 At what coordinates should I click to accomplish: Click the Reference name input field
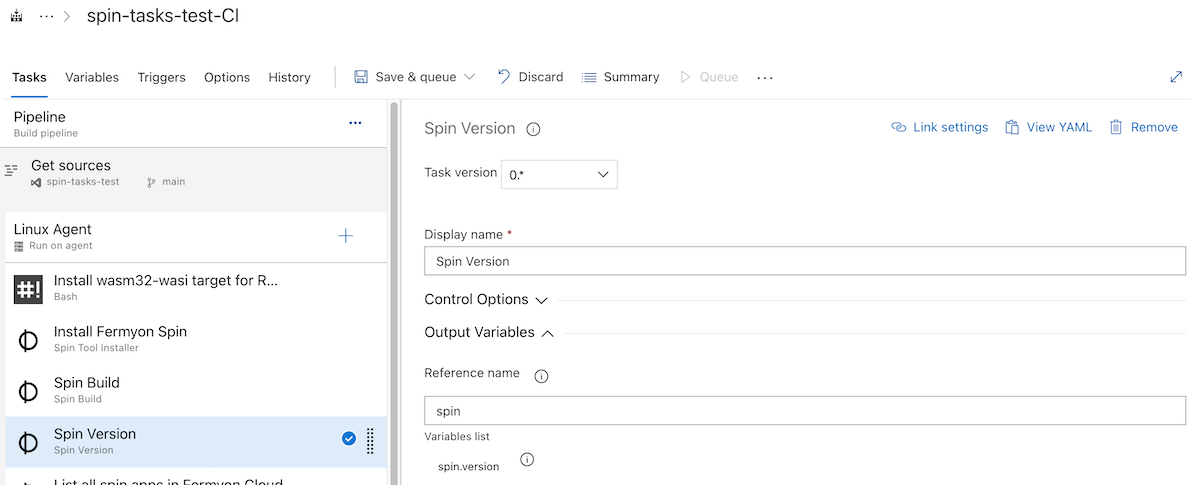tap(804, 411)
